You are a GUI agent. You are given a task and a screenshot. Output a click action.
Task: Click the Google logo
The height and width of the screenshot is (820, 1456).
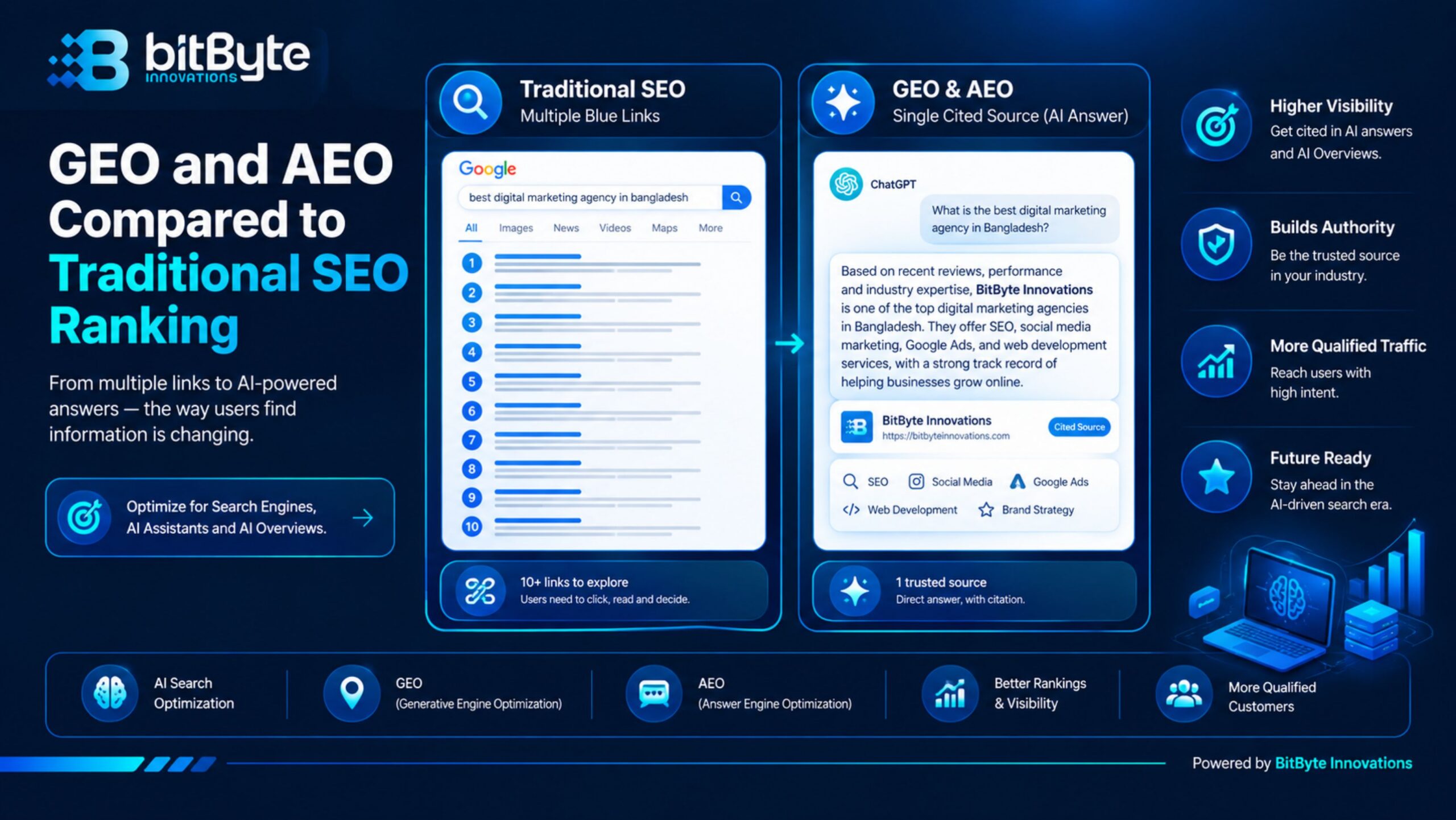tap(487, 168)
